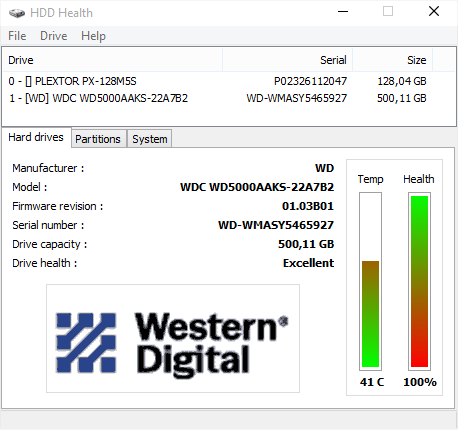This screenshot has height=430, width=458.
Task: Click serial WD-WMASY5465927 in drive list
Action: pos(297,98)
